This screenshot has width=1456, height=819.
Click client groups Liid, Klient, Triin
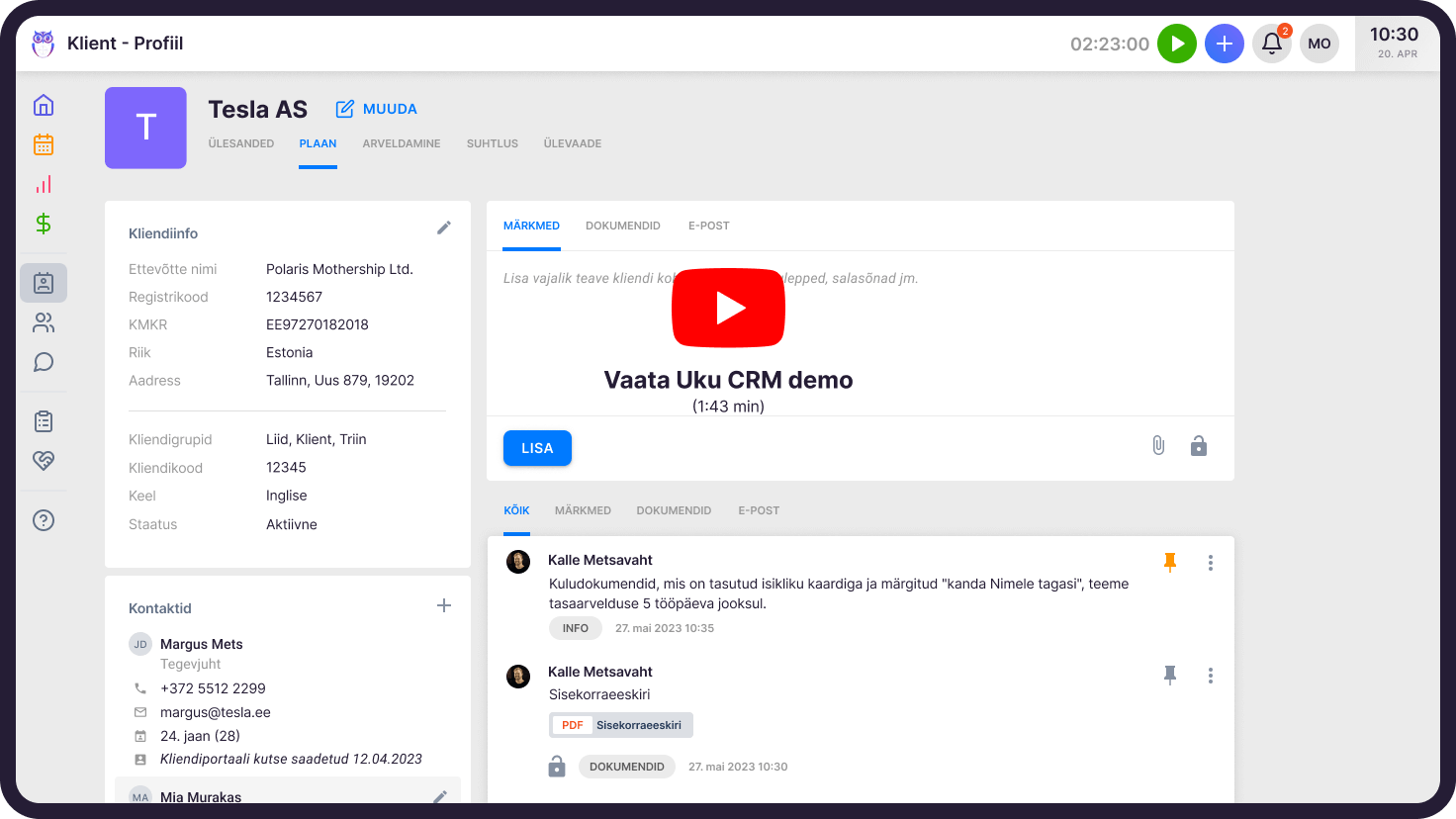[x=317, y=439]
